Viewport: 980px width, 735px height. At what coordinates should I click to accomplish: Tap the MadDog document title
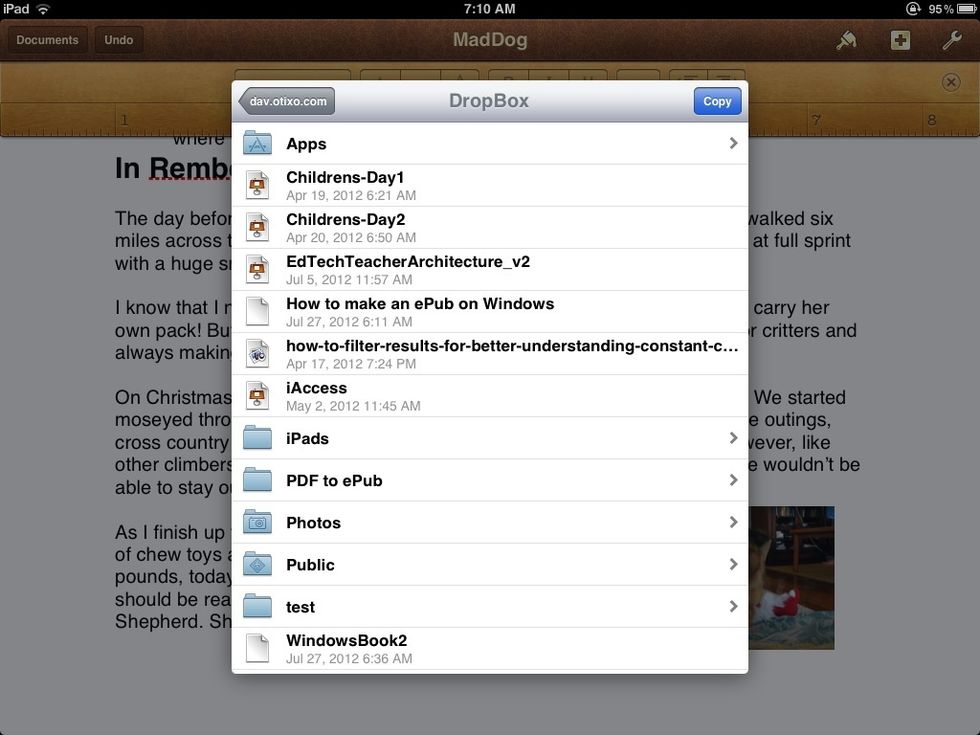(490, 40)
